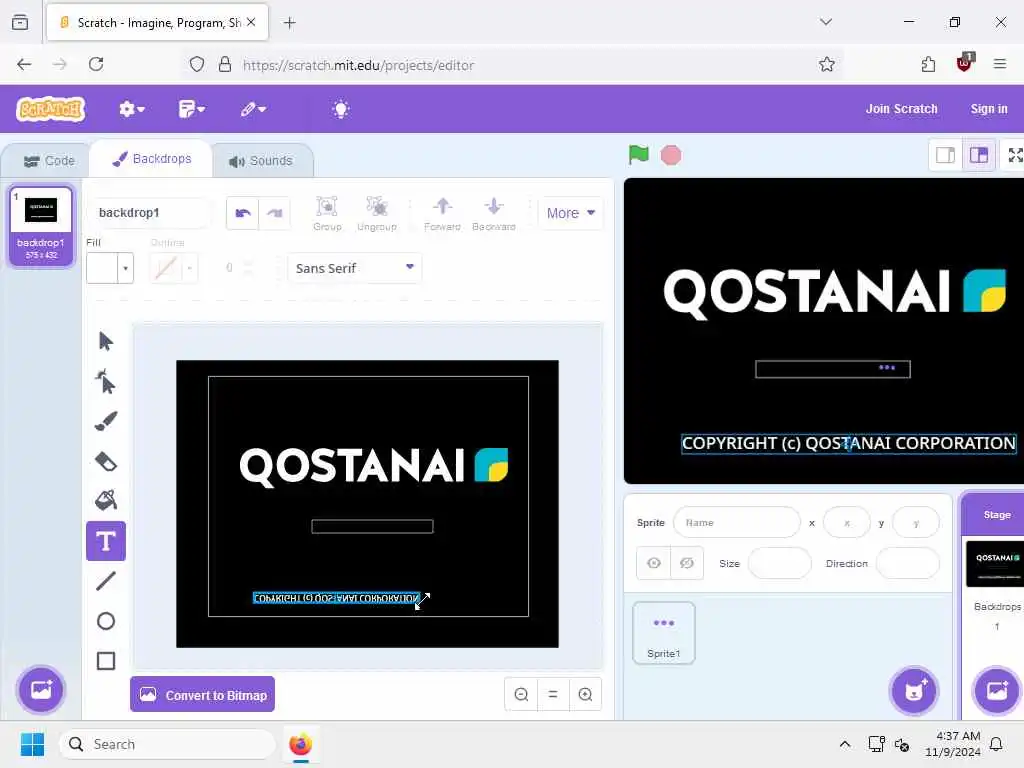
Task: Click the red stop button
Action: tap(671, 155)
